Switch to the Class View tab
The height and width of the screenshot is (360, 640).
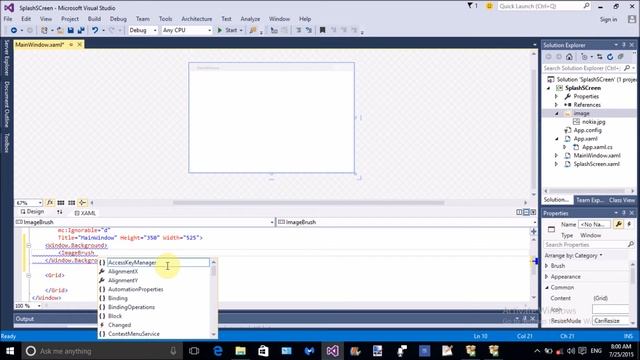[x=622, y=200]
